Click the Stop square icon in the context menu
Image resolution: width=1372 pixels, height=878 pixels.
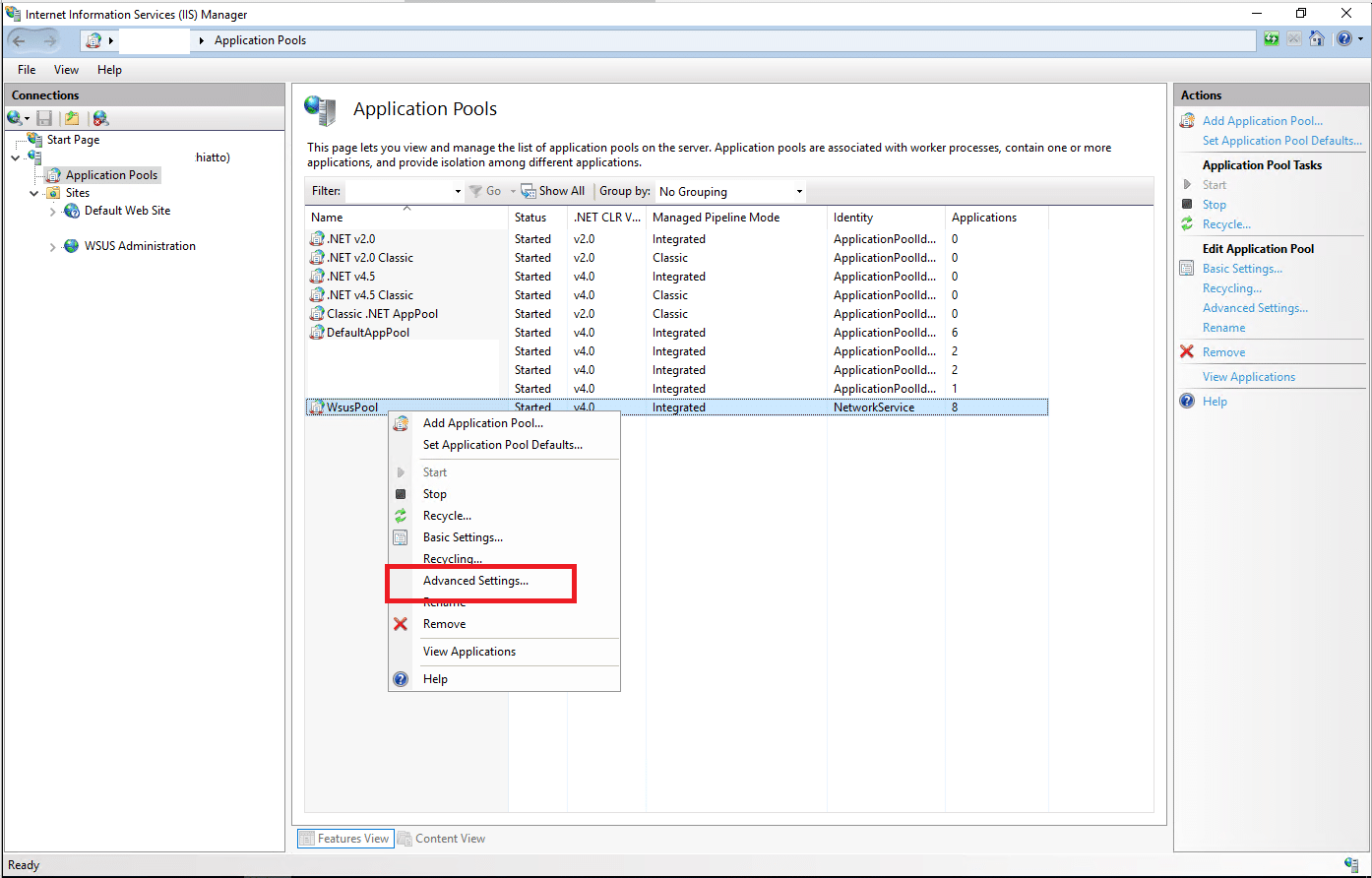click(401, 494)
